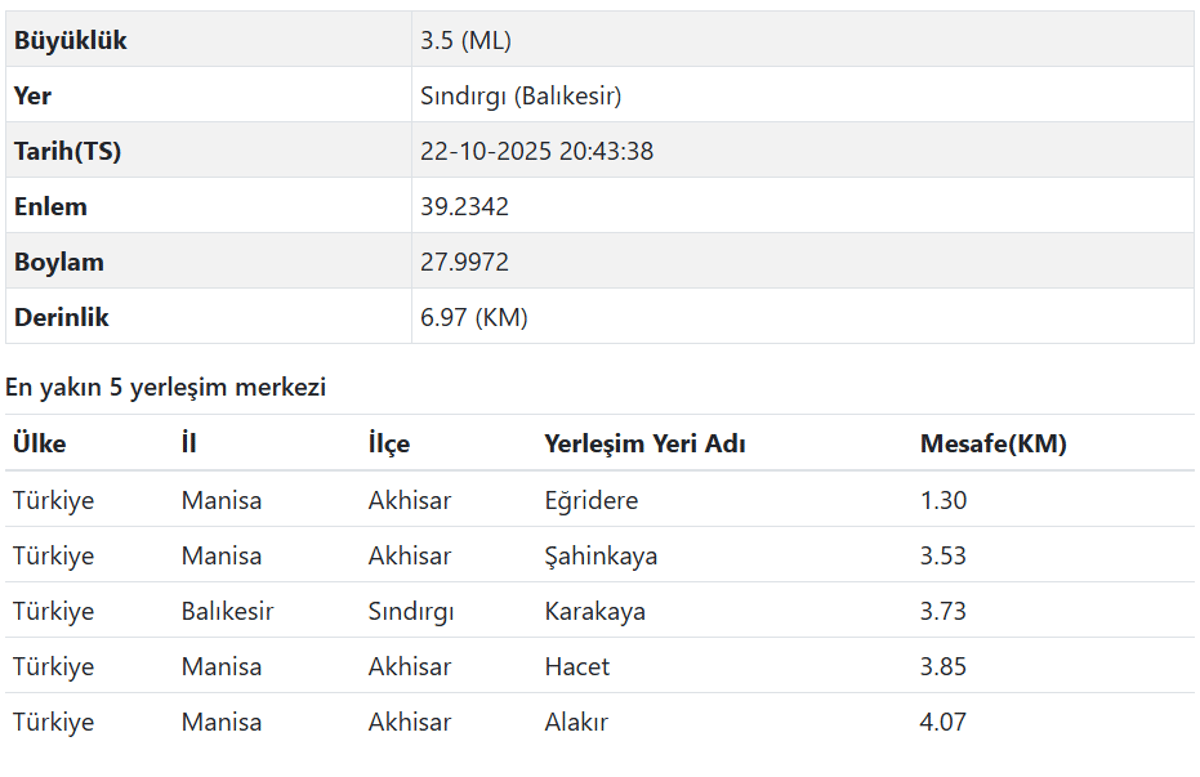The height and width of the screenshot is (777, 1200).
Task: Click the Balıkesir province cell
Action: (227, 611)
